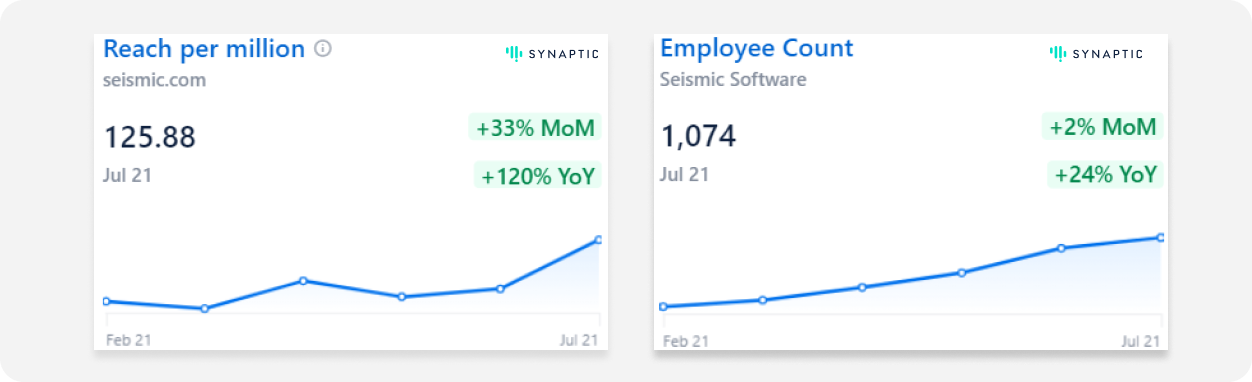Screen dimensions: 1252x382
Task: Click the 125.88 reach value
Action: pyautogui.click(x=150, y=137)
